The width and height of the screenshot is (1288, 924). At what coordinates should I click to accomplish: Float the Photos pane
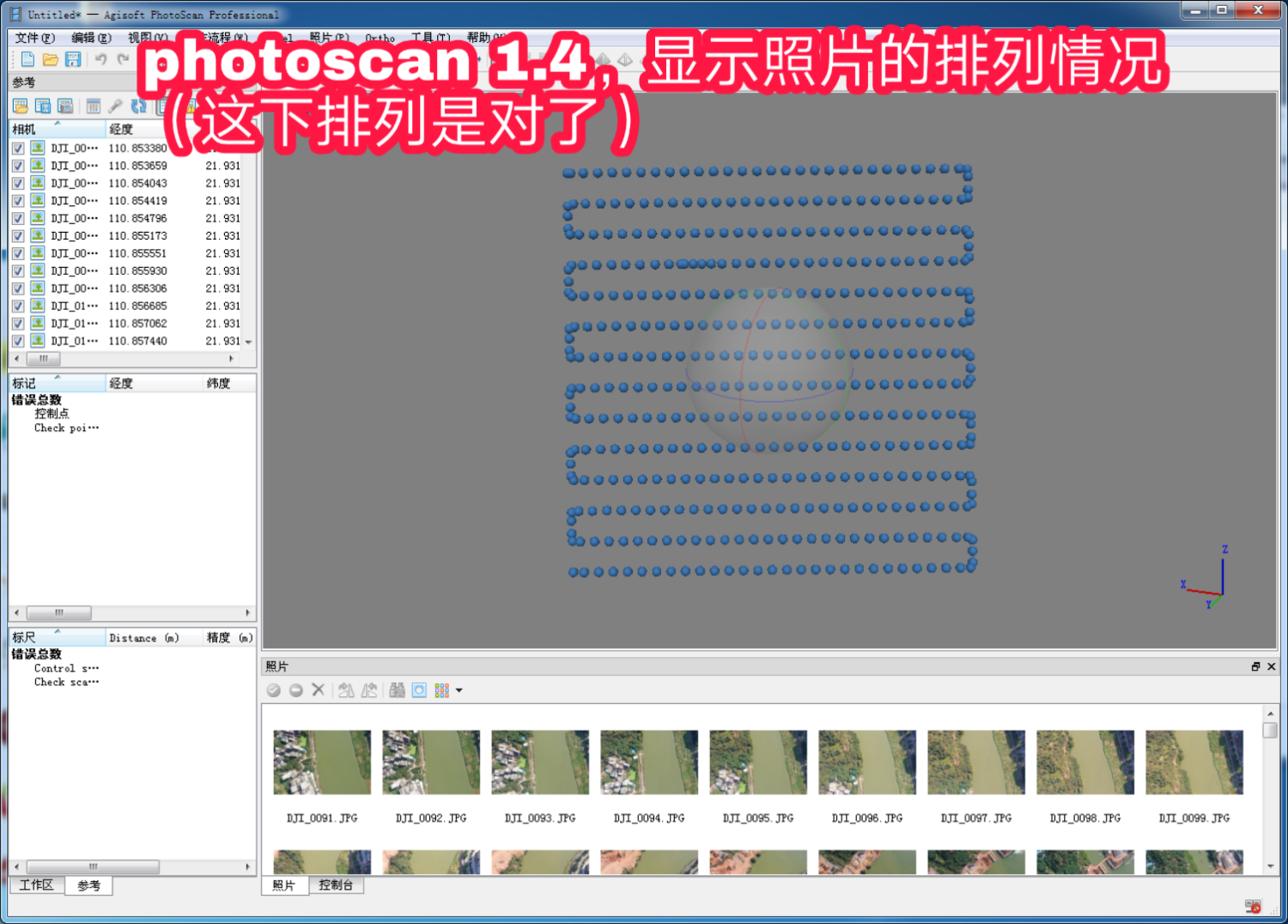coord(1255,666)
